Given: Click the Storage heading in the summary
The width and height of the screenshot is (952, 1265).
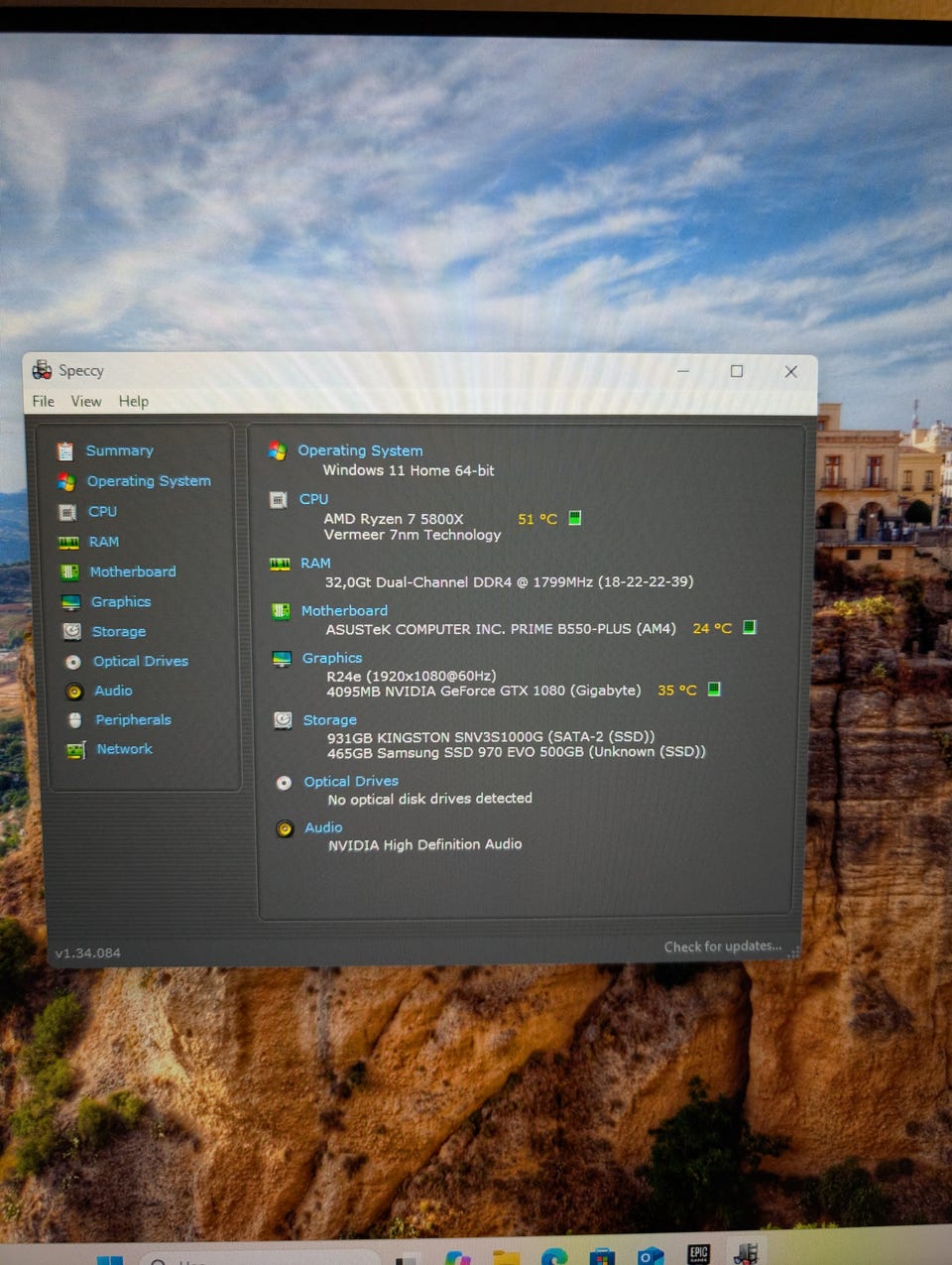Looking at the screenshot, I should tap(329, 719).
